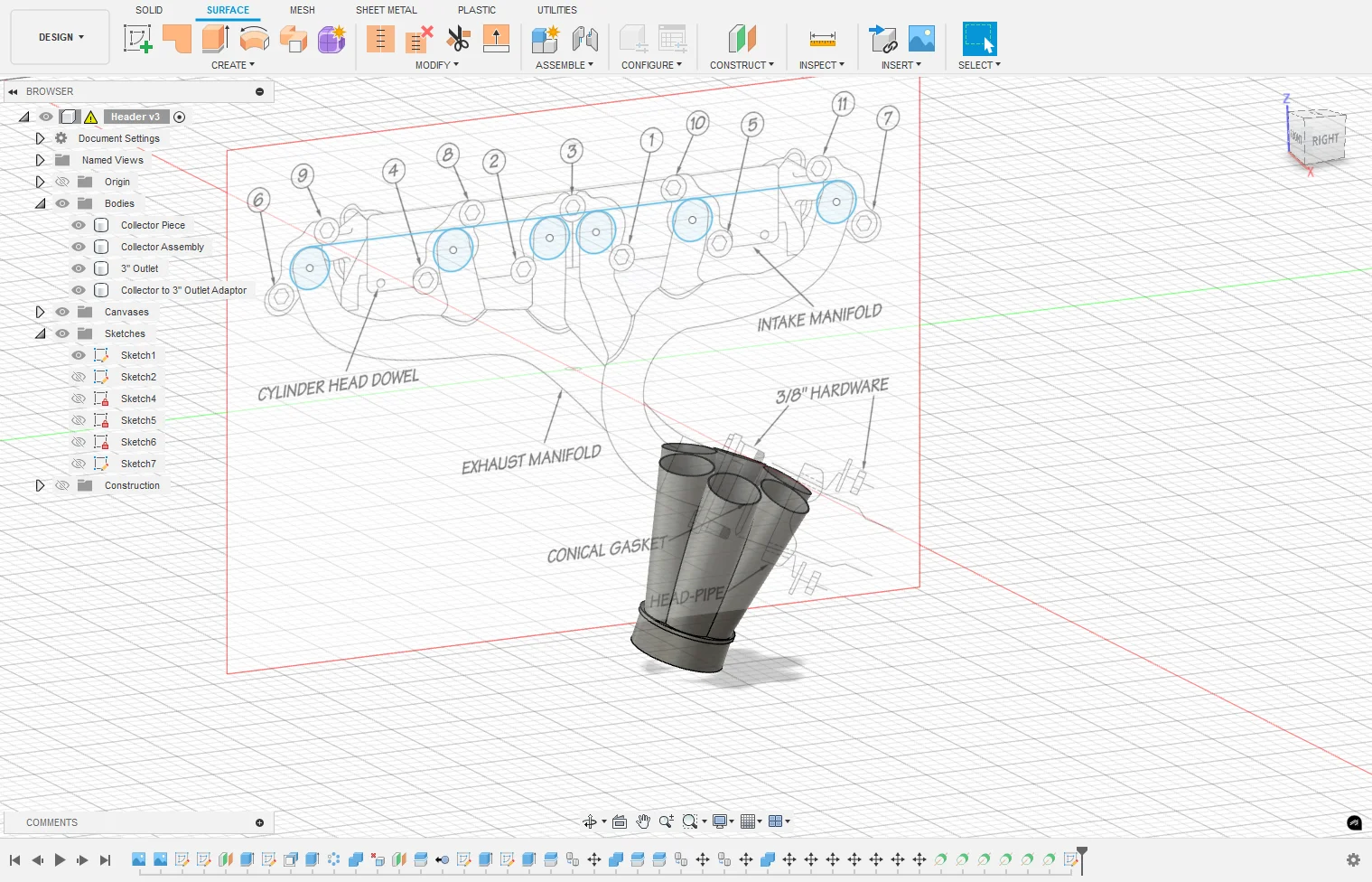Toggle visibility of the Origin folder
This screenshot has width=1372, height=882.
coord(62,182)
